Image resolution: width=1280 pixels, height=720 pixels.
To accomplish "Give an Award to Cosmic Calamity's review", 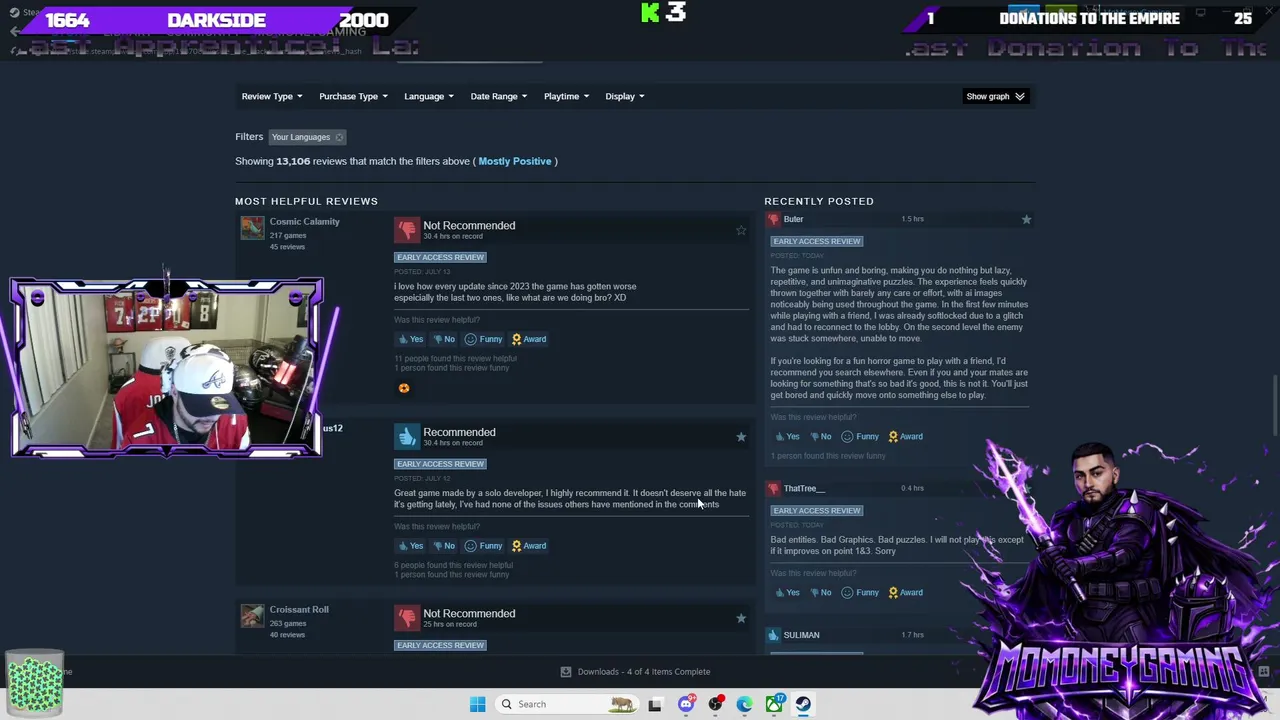I will (x=529, y=339).
